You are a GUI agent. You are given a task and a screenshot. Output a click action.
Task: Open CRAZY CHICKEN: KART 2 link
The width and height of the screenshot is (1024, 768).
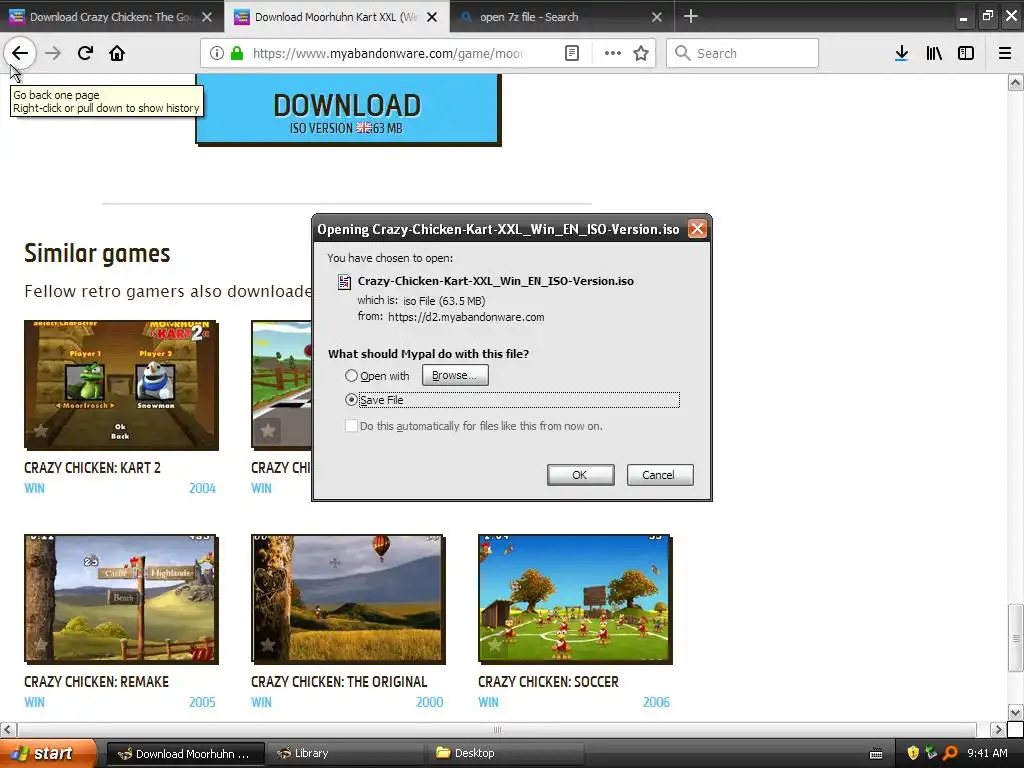coord(92,468)
